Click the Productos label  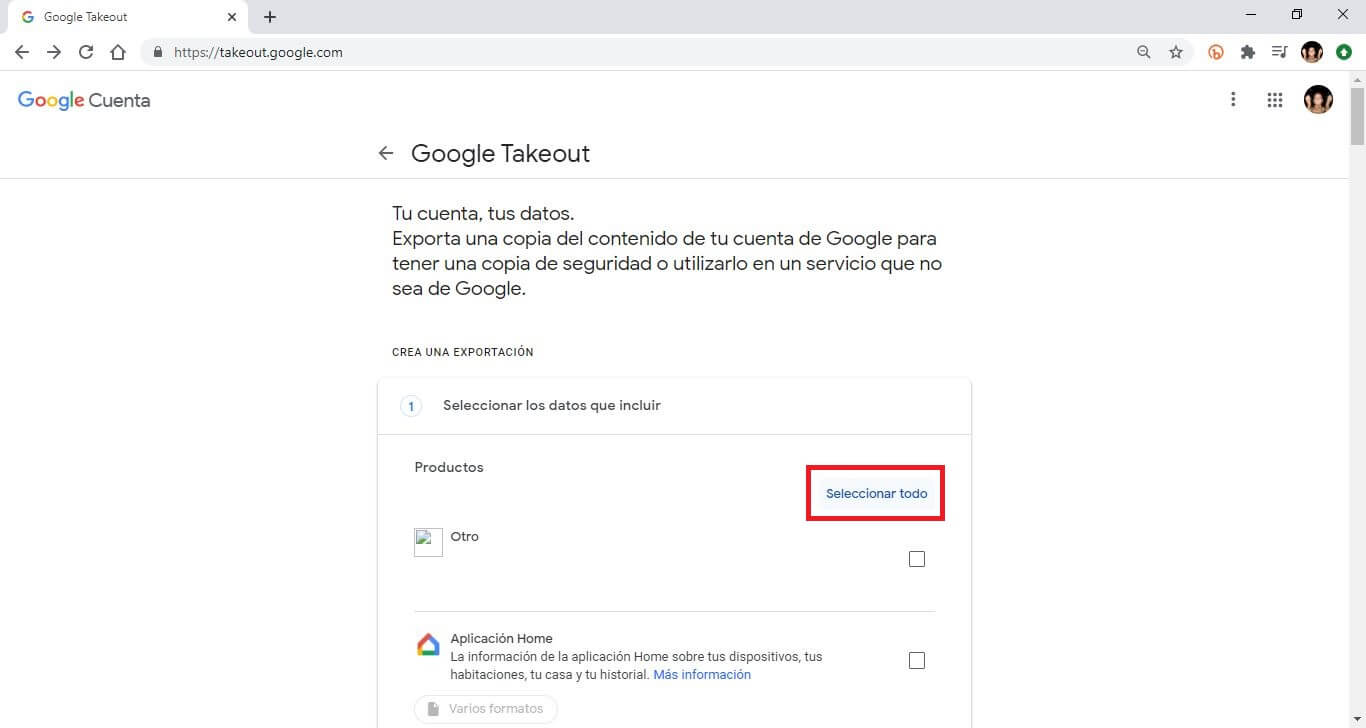[449, 467]
